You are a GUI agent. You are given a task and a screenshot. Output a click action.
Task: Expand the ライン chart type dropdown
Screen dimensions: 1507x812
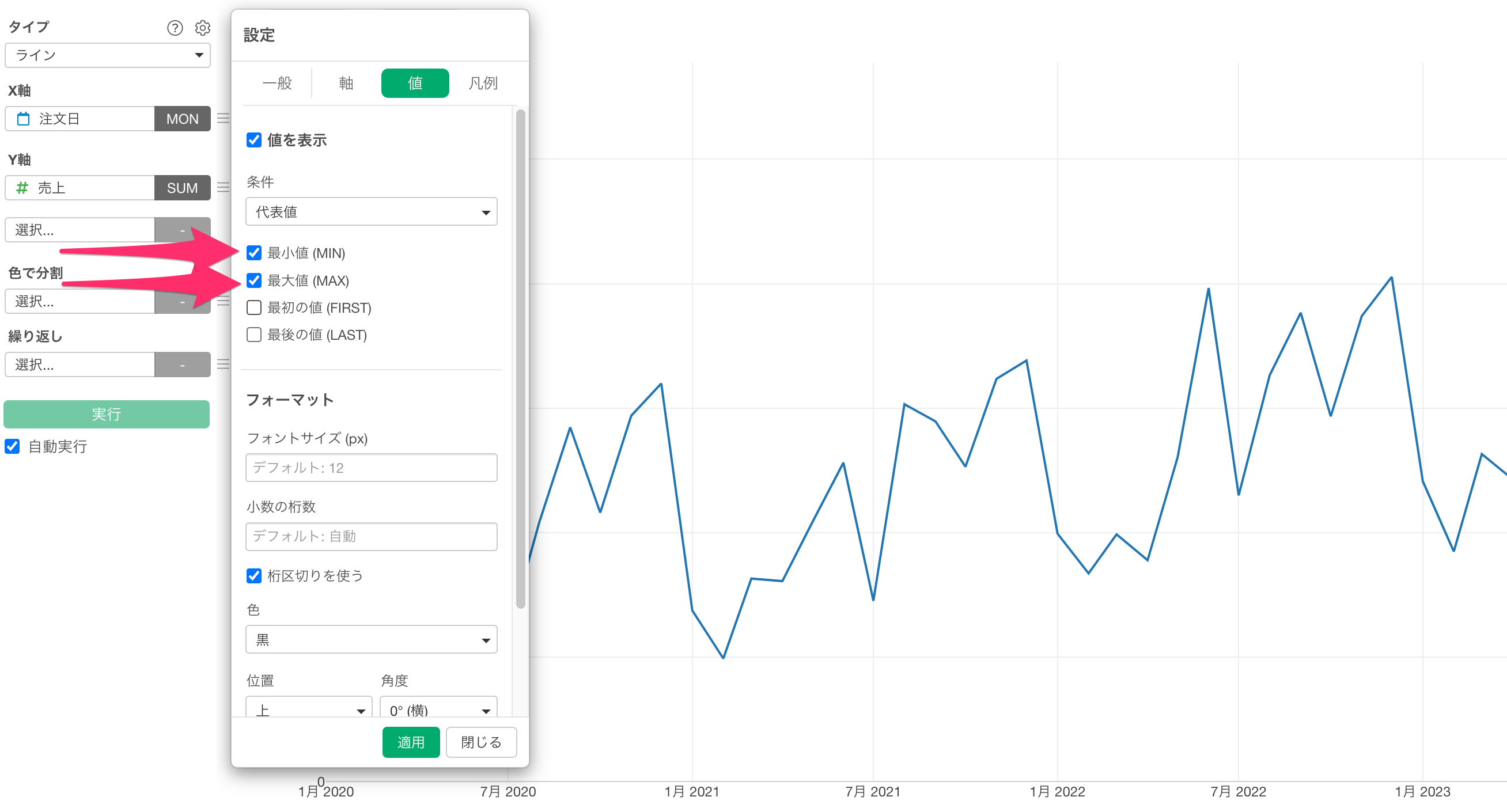(x=108, y=55)
